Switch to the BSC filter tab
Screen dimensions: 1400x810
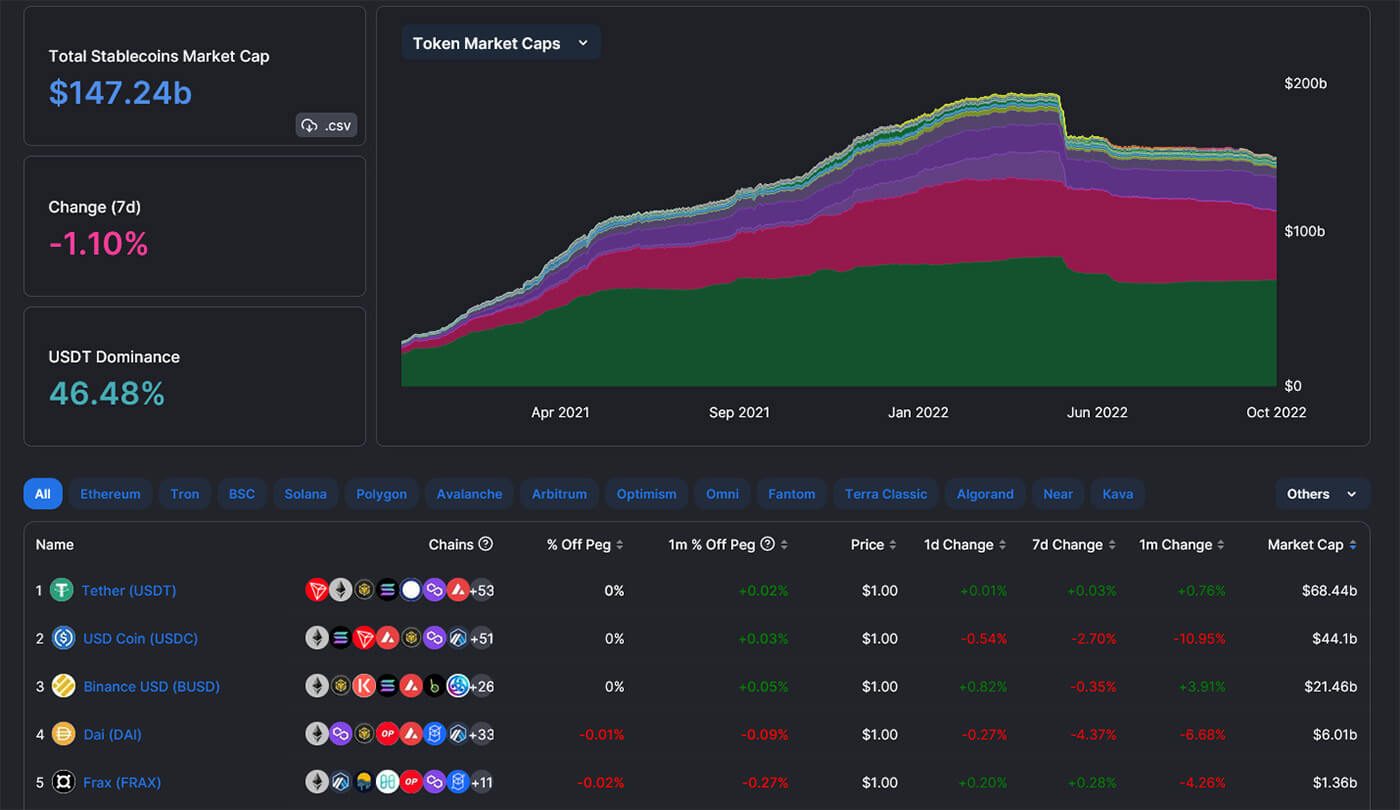(x=242, y=494)
